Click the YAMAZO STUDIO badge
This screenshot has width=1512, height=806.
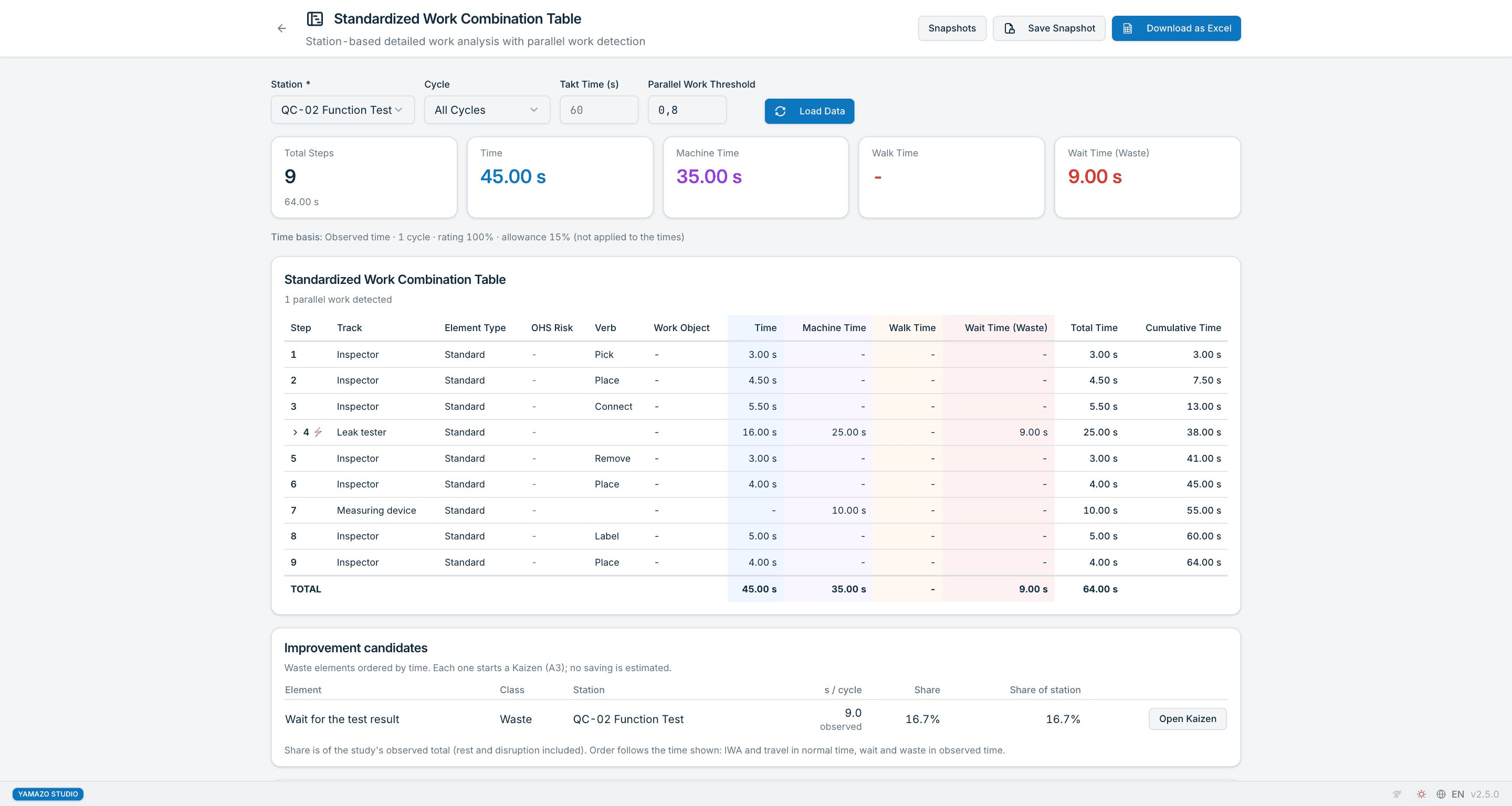[48, 794]
